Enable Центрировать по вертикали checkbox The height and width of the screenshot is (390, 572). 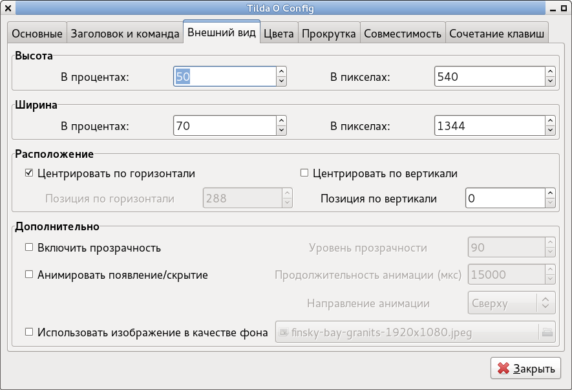coord(304,173)
